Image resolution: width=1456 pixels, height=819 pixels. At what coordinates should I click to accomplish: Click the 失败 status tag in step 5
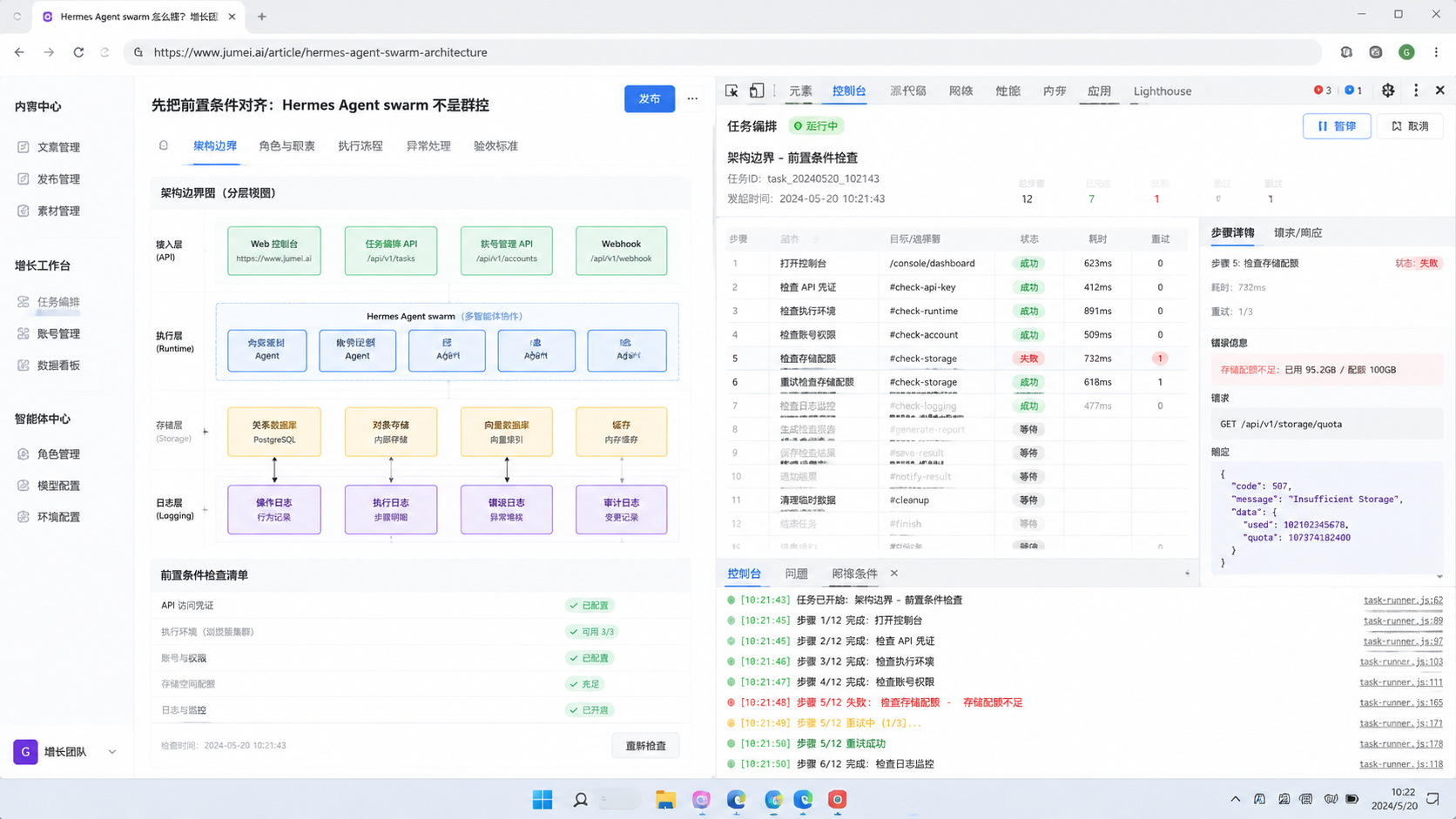[x=1029, y=359]
